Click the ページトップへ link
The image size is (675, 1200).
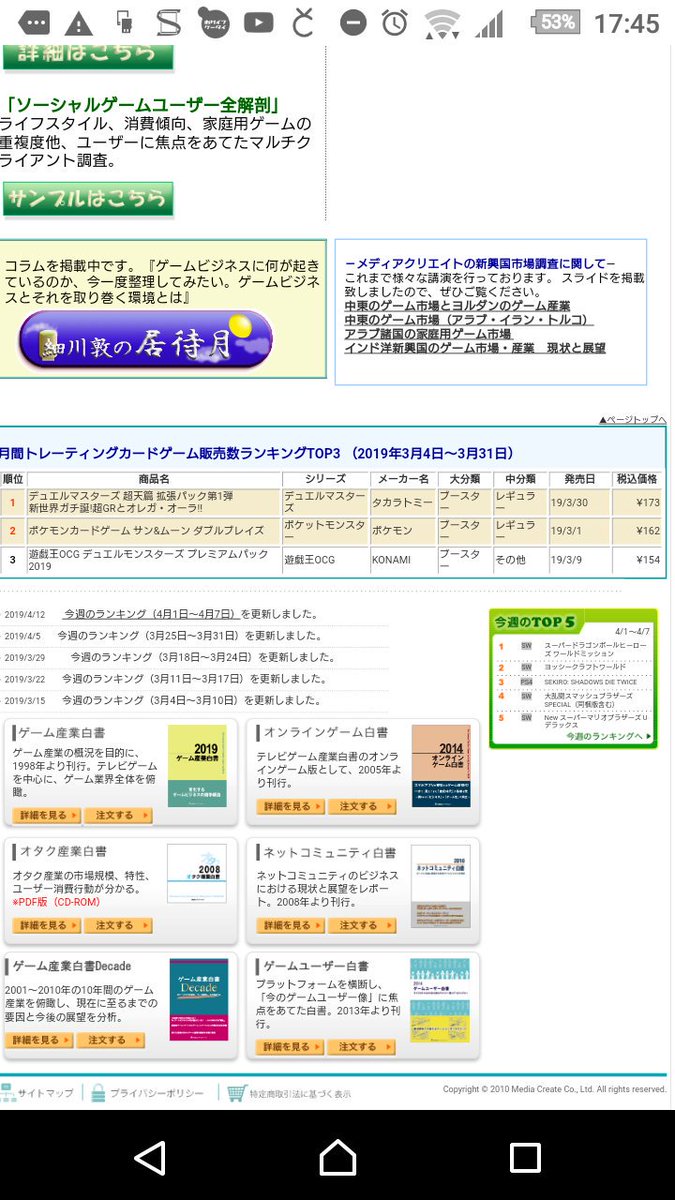point(632,419)
